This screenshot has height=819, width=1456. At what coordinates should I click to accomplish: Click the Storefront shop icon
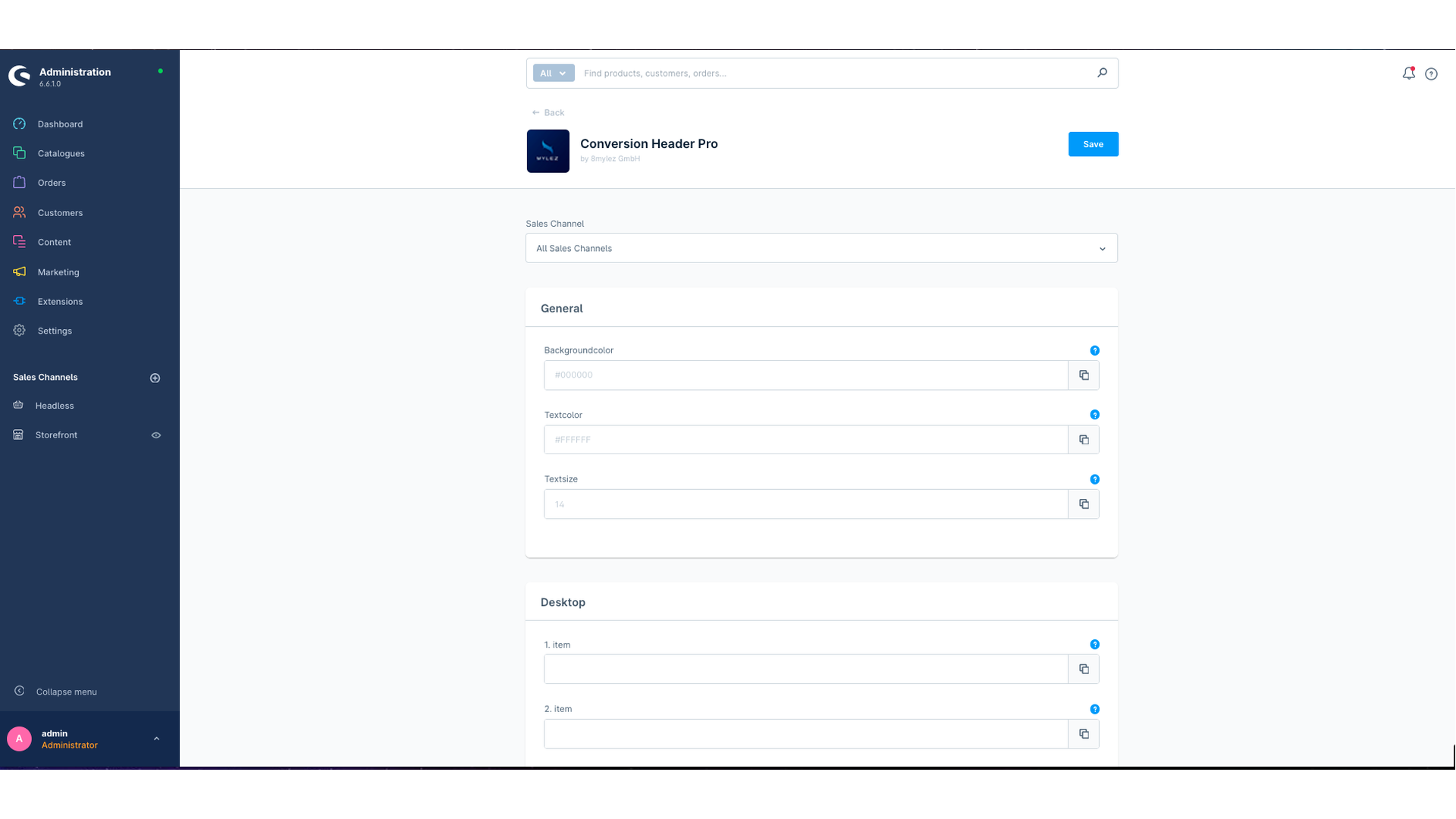coord(18,435)
